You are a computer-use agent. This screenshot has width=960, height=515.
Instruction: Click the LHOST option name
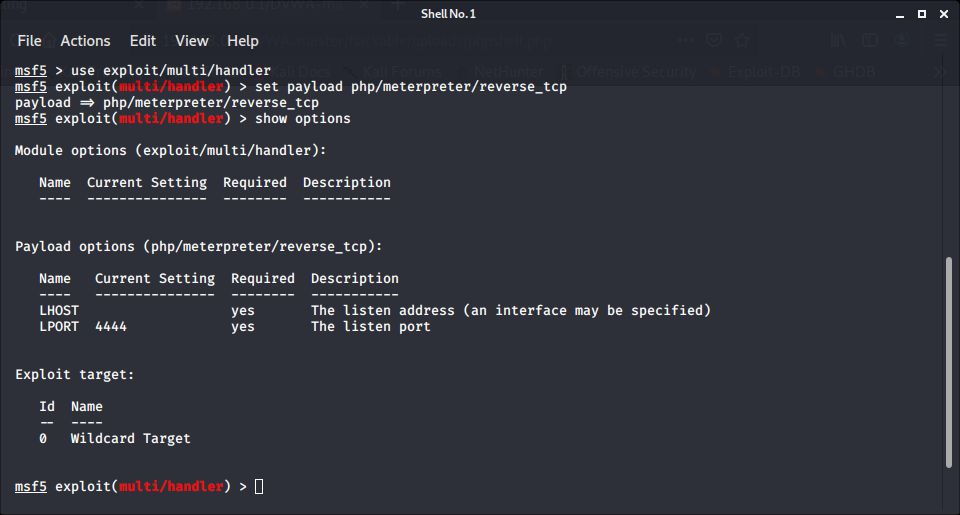click(59, 310)
